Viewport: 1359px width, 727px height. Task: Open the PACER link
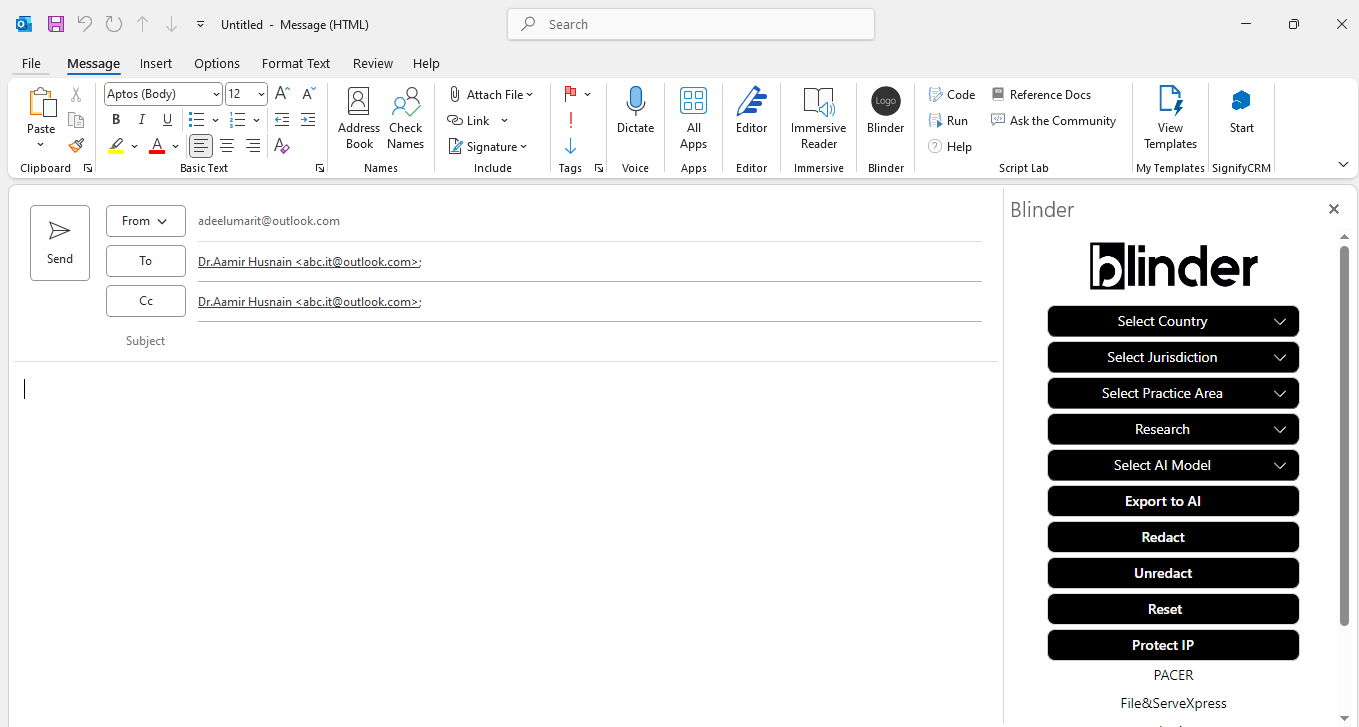(x=1172, y=675)
